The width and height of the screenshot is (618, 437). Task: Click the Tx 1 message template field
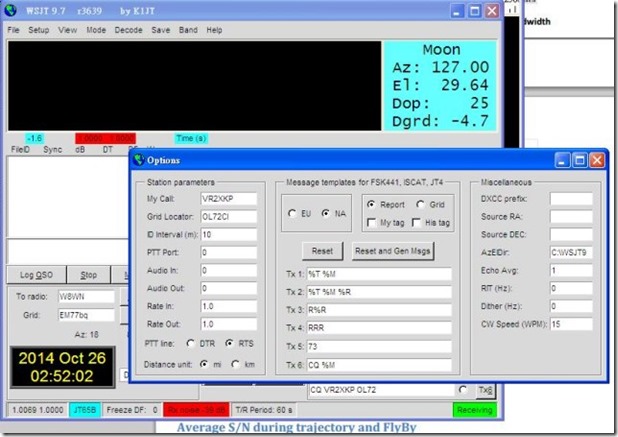[379, 274]
